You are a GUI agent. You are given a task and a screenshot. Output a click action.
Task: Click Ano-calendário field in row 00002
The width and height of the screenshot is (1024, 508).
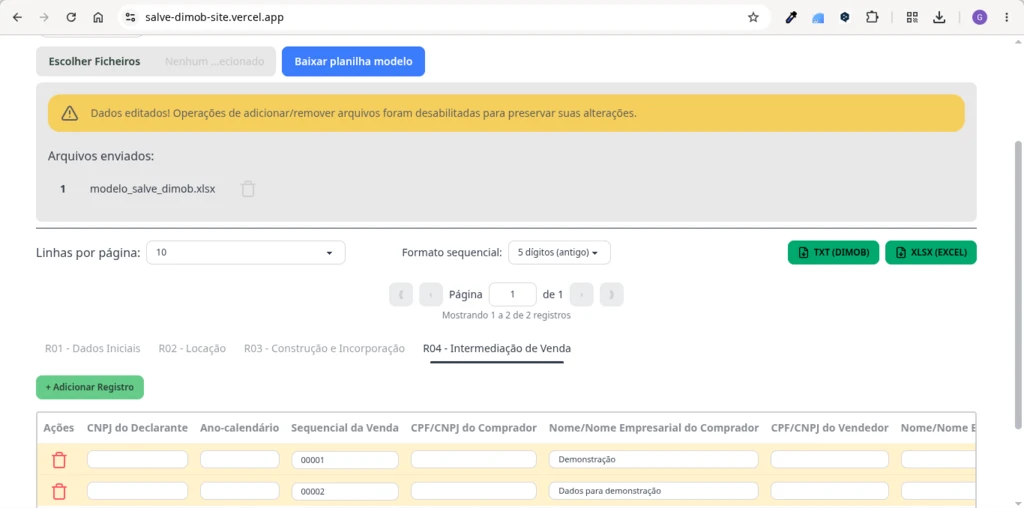click(240, 490)
